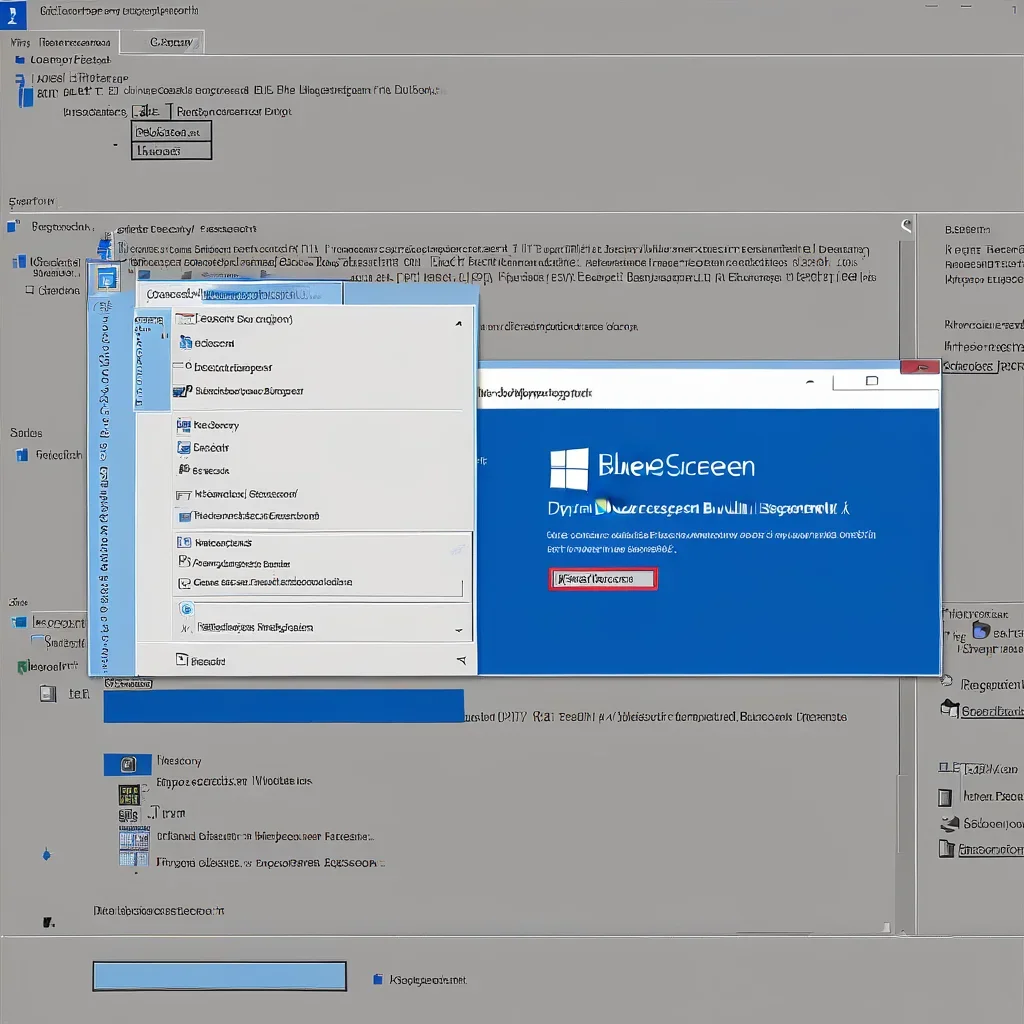Click the main pane's vertical scrollbar
Viewport: 1024px width, 1024px height.
point(905,575)
